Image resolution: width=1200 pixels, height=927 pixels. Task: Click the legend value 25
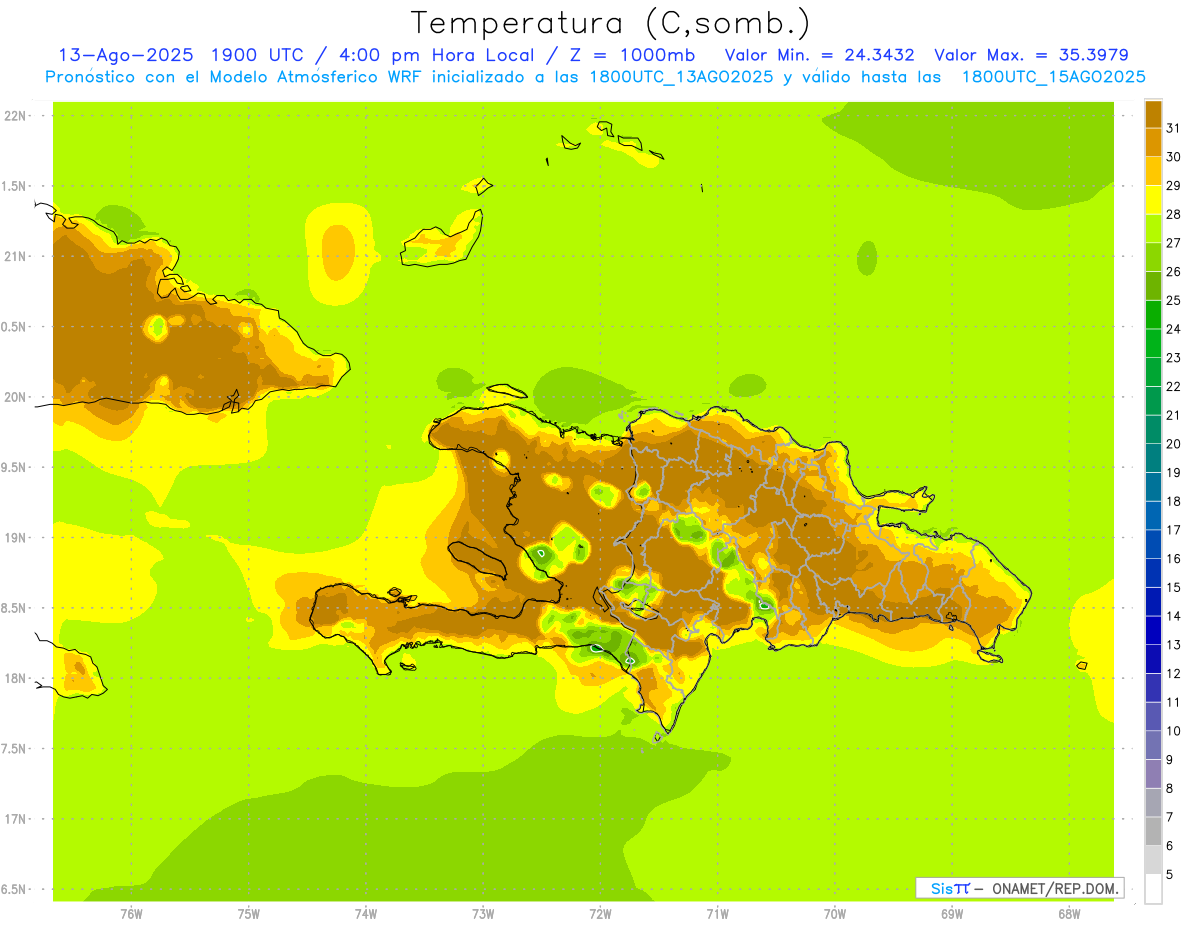pyautogui.click(x=1174, y=299)
